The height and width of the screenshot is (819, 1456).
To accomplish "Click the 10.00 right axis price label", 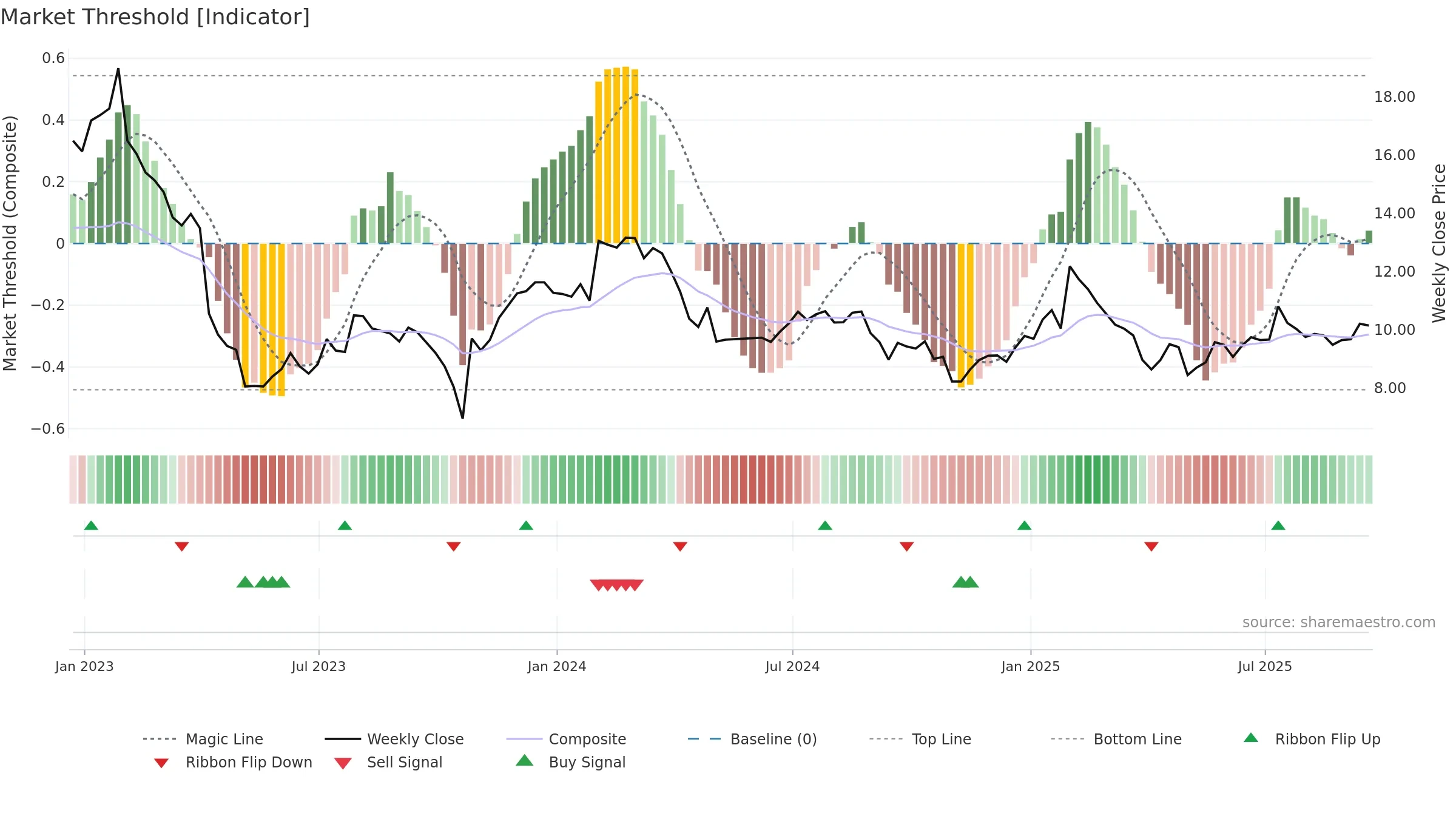I will [x=1395, y=330].
